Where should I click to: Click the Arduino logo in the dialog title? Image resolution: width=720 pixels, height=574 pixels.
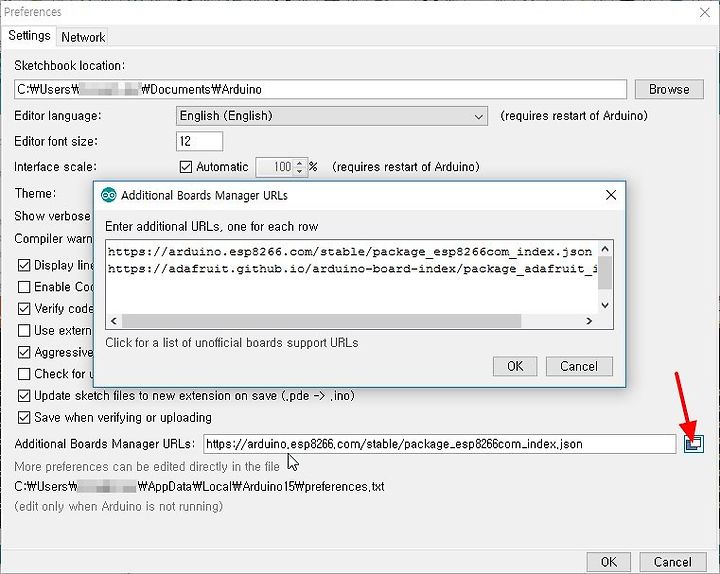(x=109, y=195)
